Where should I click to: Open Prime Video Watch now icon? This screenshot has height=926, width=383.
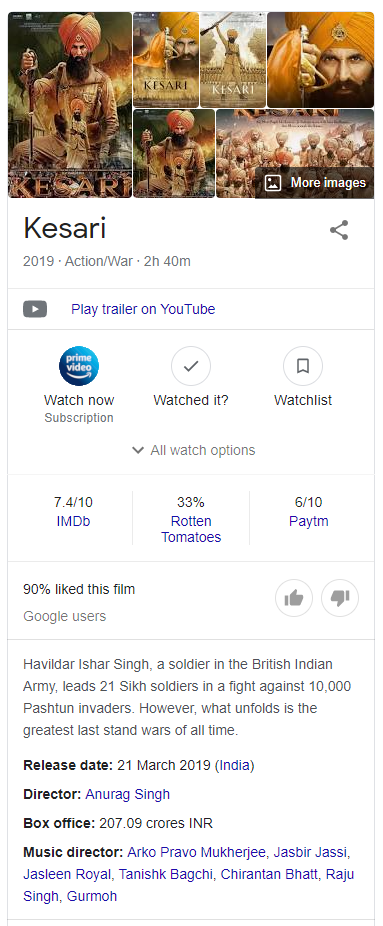(78, 366)
